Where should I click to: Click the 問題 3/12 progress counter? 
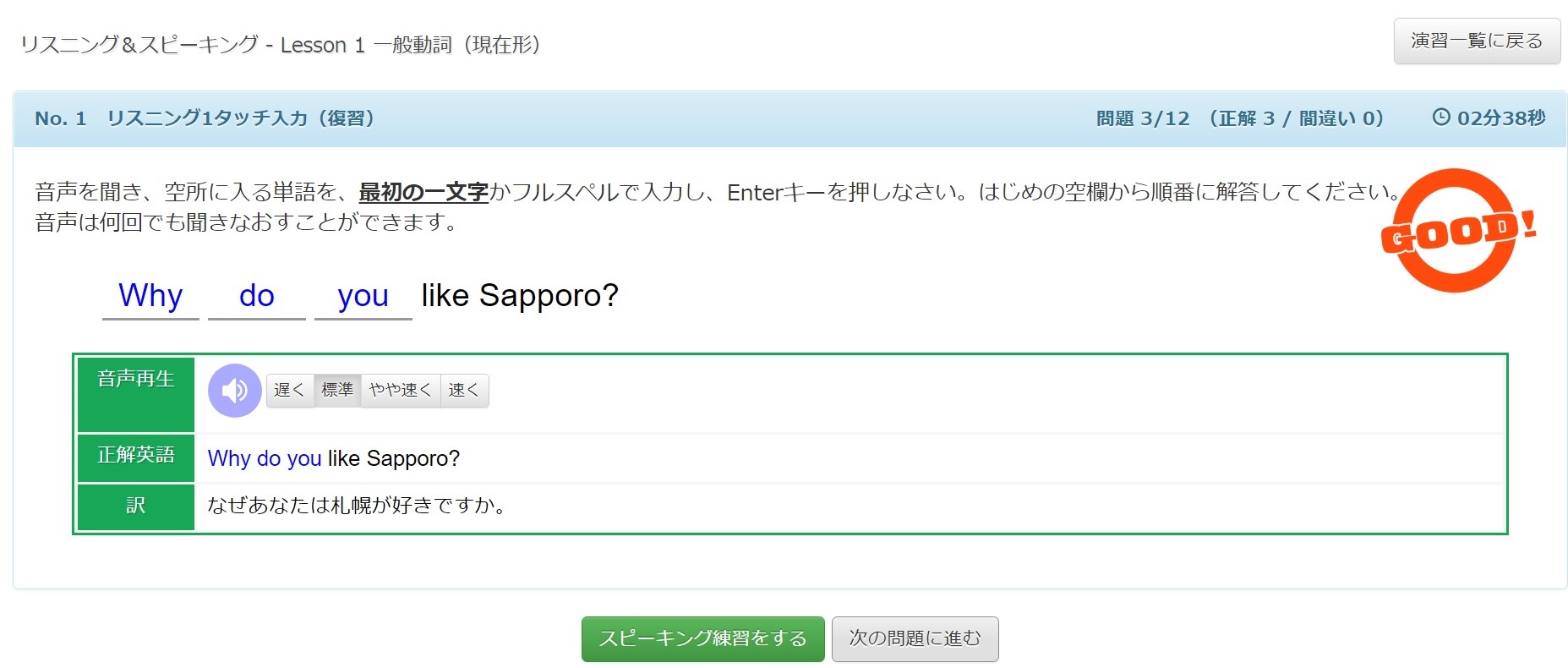click(1142, 118)
